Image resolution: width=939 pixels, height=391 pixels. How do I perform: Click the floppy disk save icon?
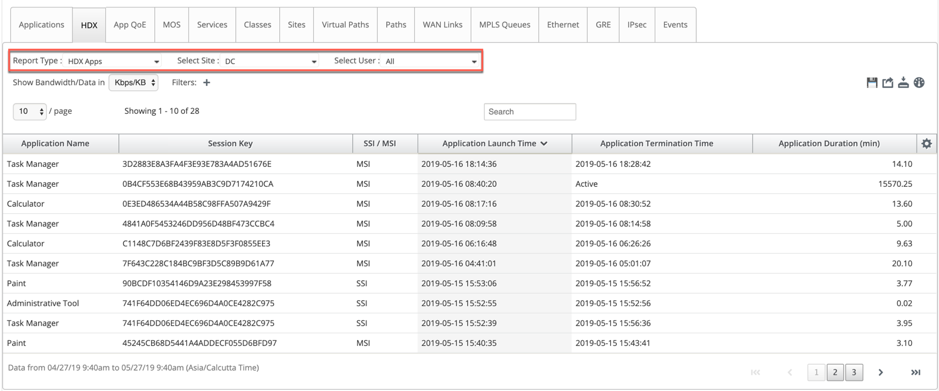872,83
